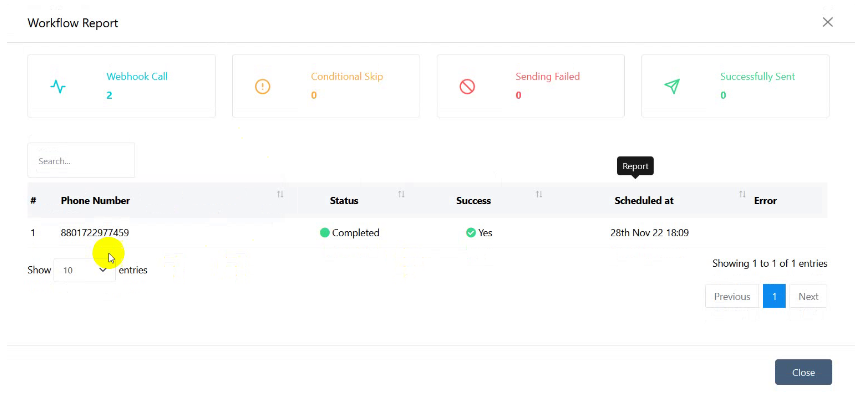This screenshot has height=396, width=857.
Task: Focus the Search input field
Action: point(81,161)
